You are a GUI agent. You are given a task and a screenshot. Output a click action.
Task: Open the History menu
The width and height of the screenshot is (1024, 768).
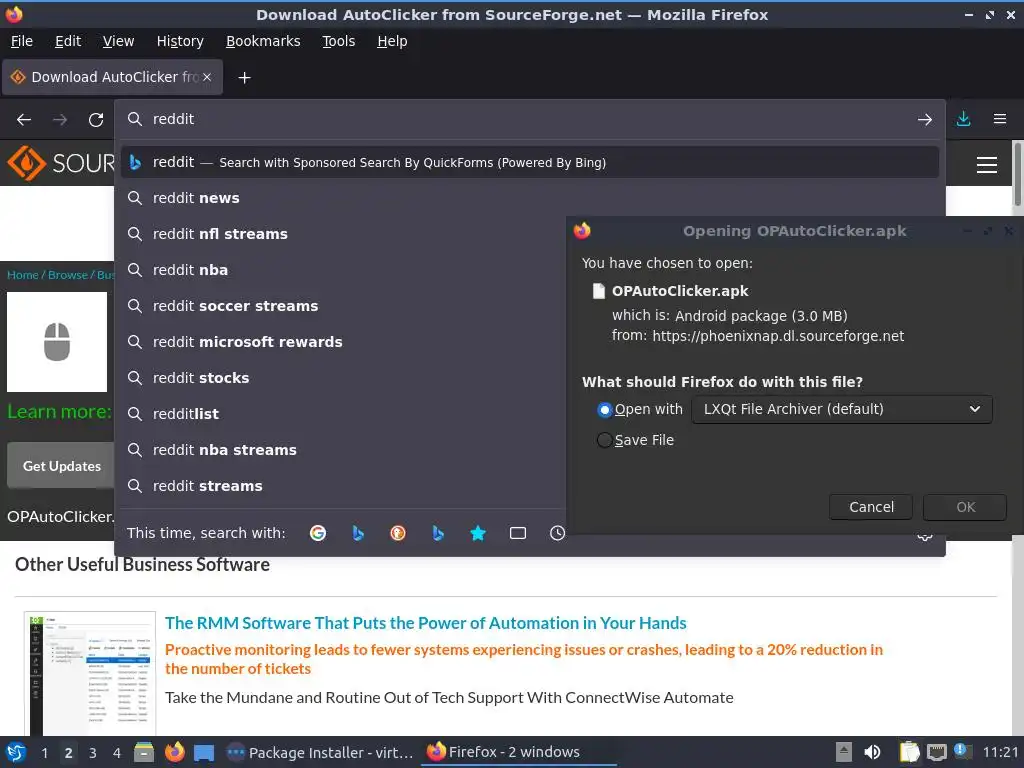pyautogui.click(x=180, y=41)
